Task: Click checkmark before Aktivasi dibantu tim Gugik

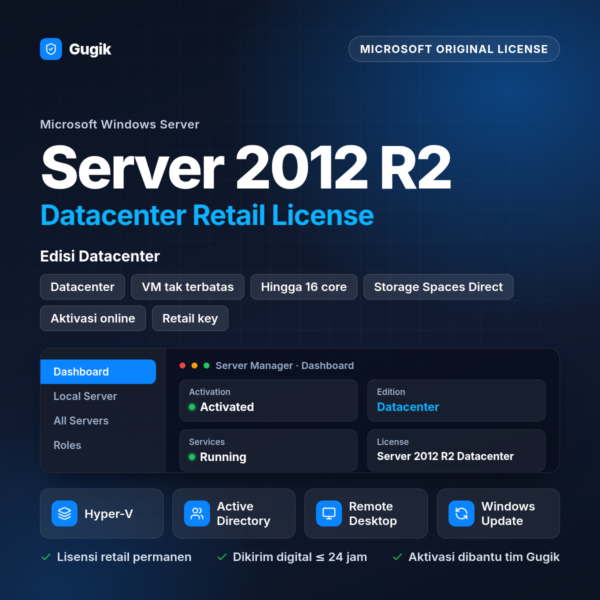Action: (397, 557)
